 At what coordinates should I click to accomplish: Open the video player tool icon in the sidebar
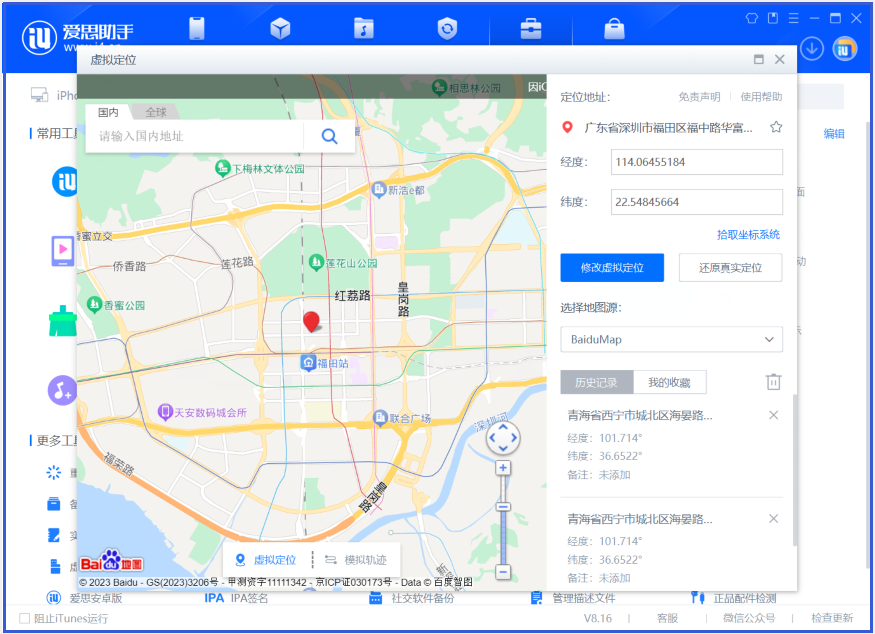pyautogui.click(x=62, y=251)
